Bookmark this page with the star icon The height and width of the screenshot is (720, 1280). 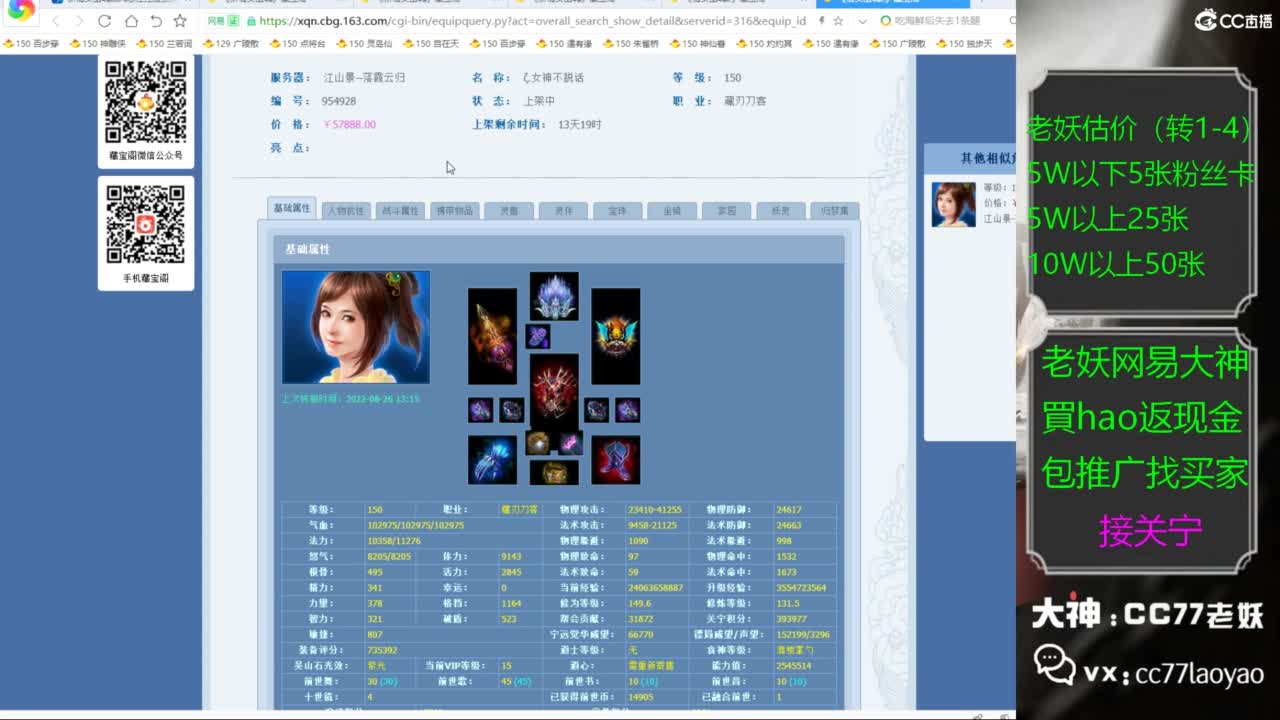(x=180, y=21)
